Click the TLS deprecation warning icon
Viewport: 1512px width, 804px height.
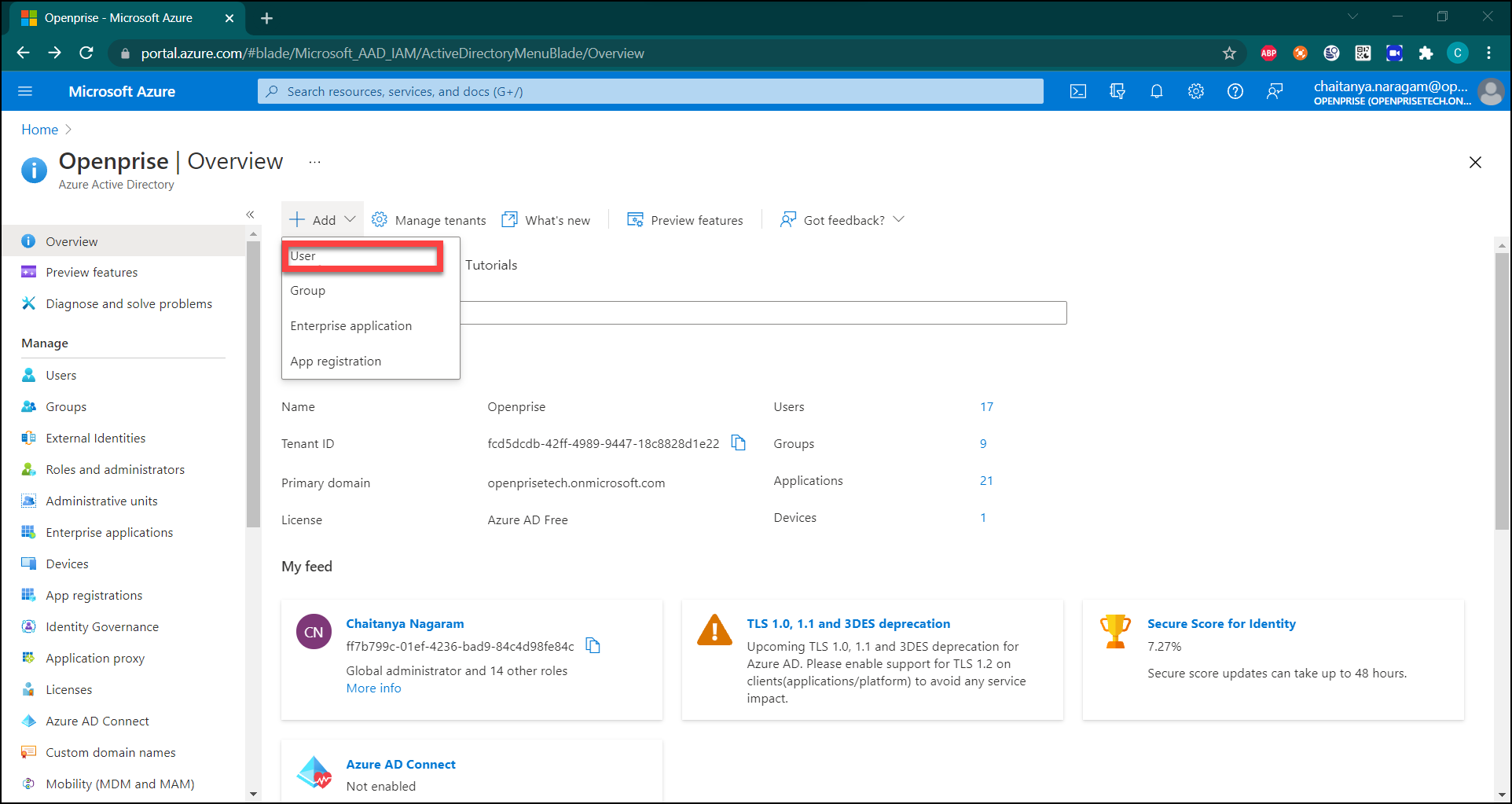point(714,630)
